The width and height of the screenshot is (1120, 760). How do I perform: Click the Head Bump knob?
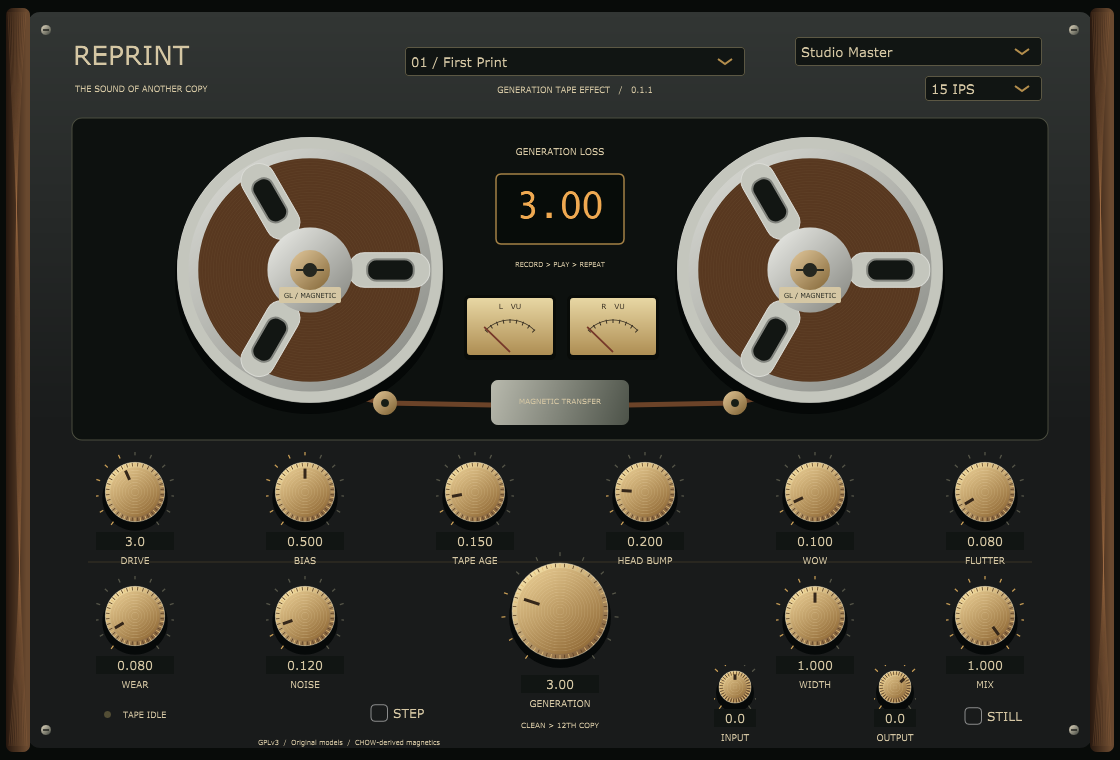point(645,492)
